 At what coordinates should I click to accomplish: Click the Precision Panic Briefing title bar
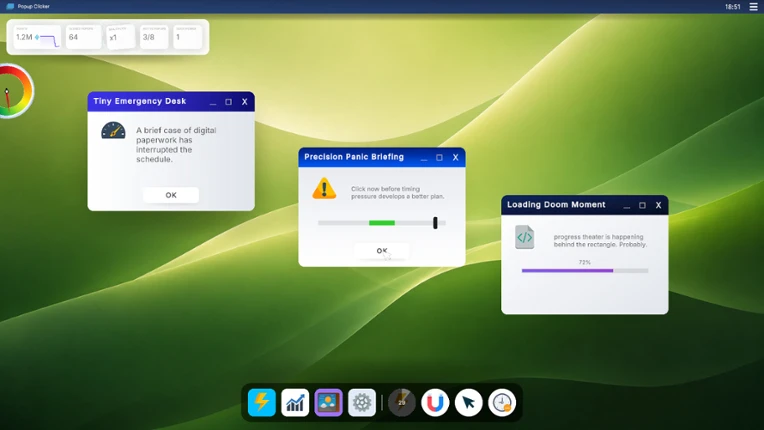pos(382,157)
